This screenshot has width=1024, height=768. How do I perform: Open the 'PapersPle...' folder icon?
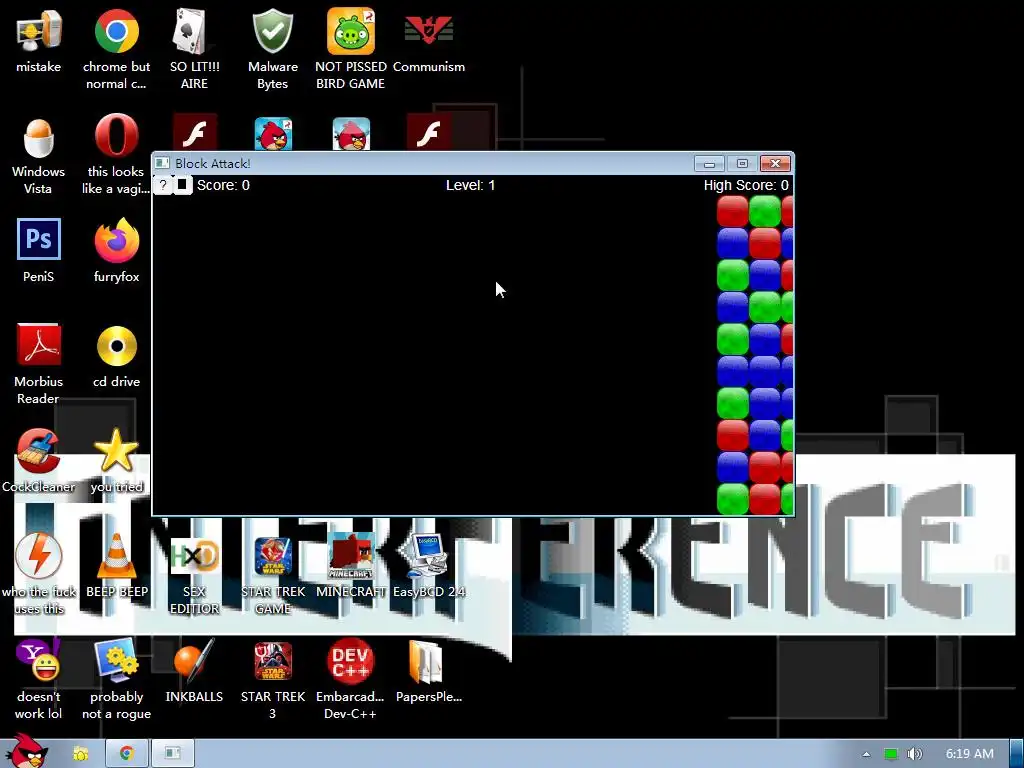pos(428,671)
